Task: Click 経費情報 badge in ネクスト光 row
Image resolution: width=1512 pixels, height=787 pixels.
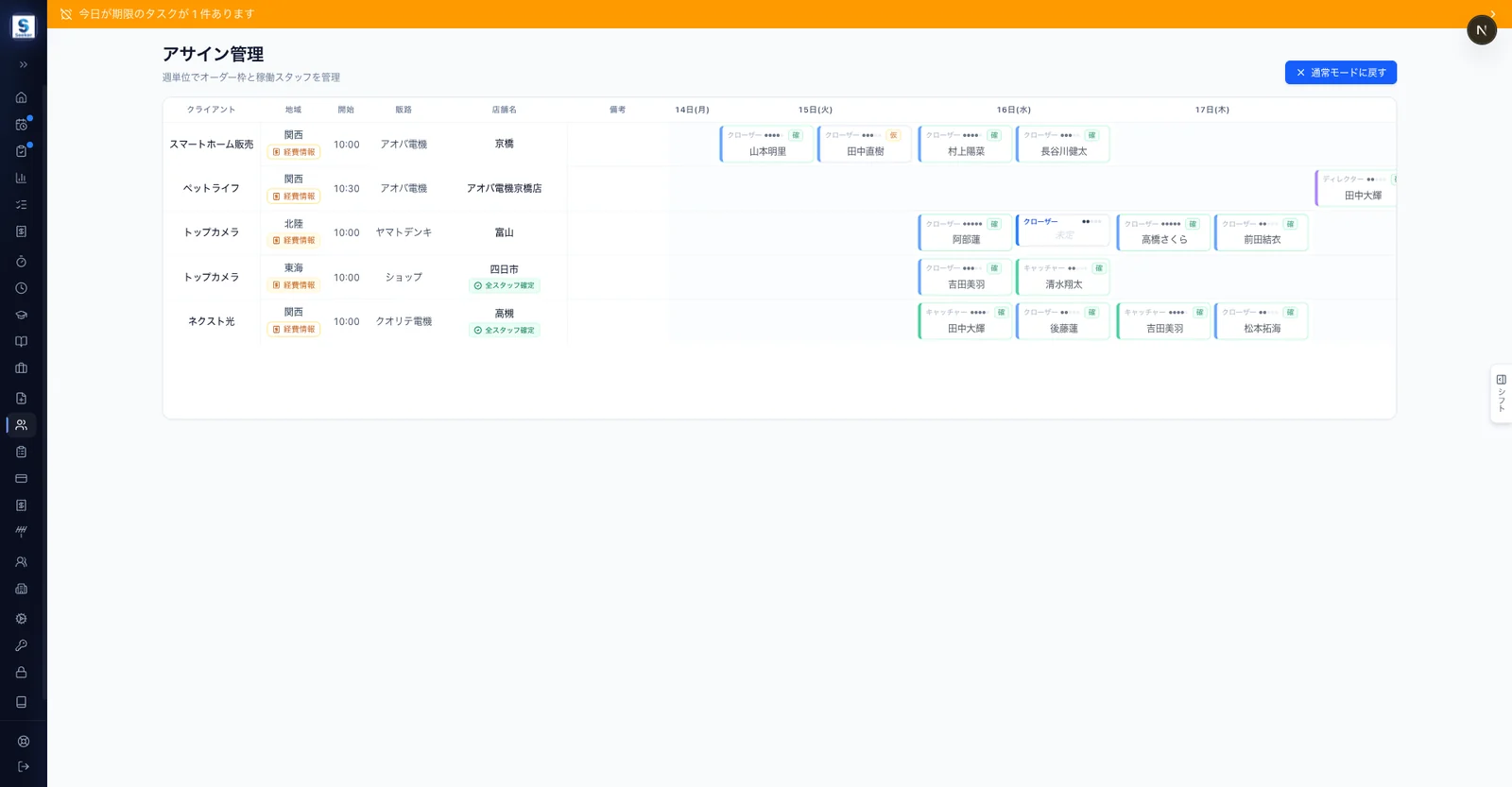Action: (x=294, y=330)
